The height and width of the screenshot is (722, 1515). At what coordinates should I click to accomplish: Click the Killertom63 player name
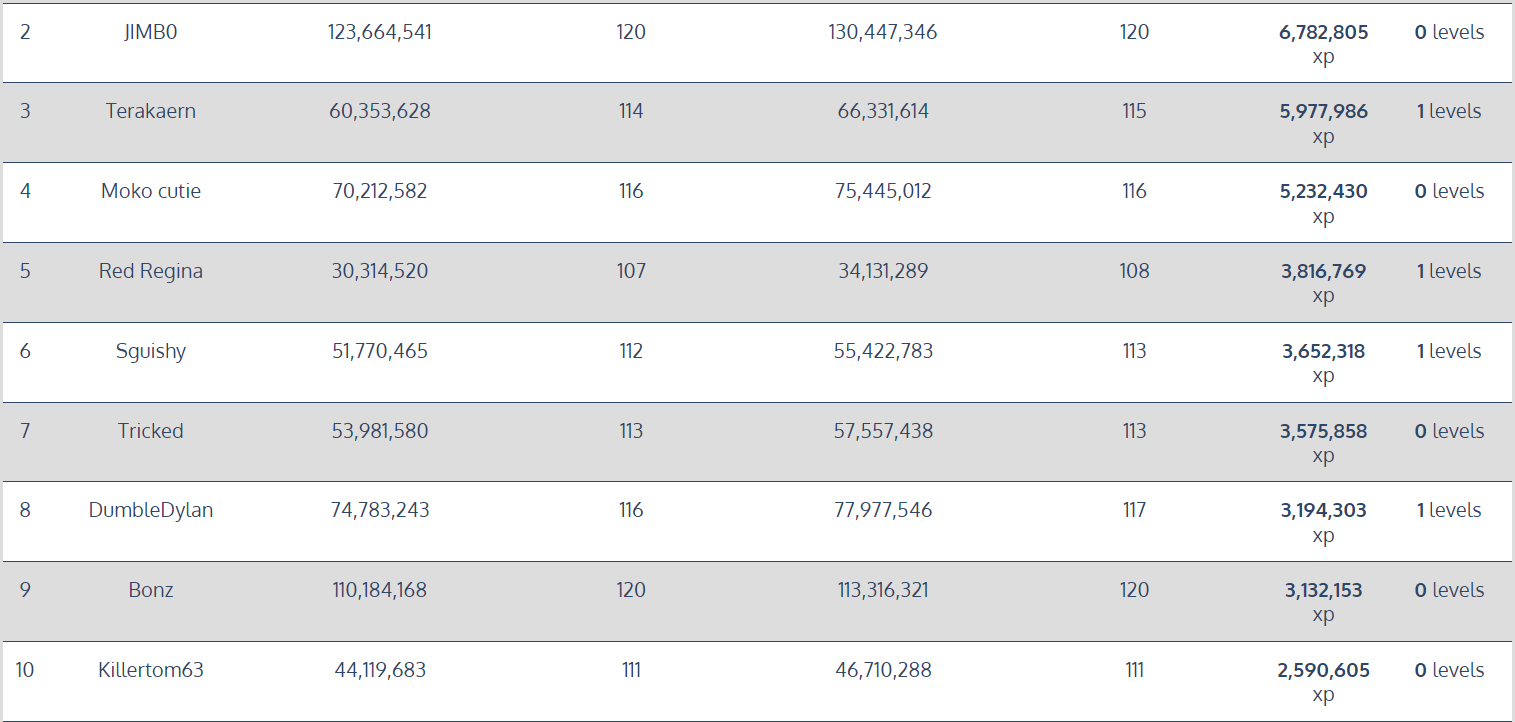[151, 670]
